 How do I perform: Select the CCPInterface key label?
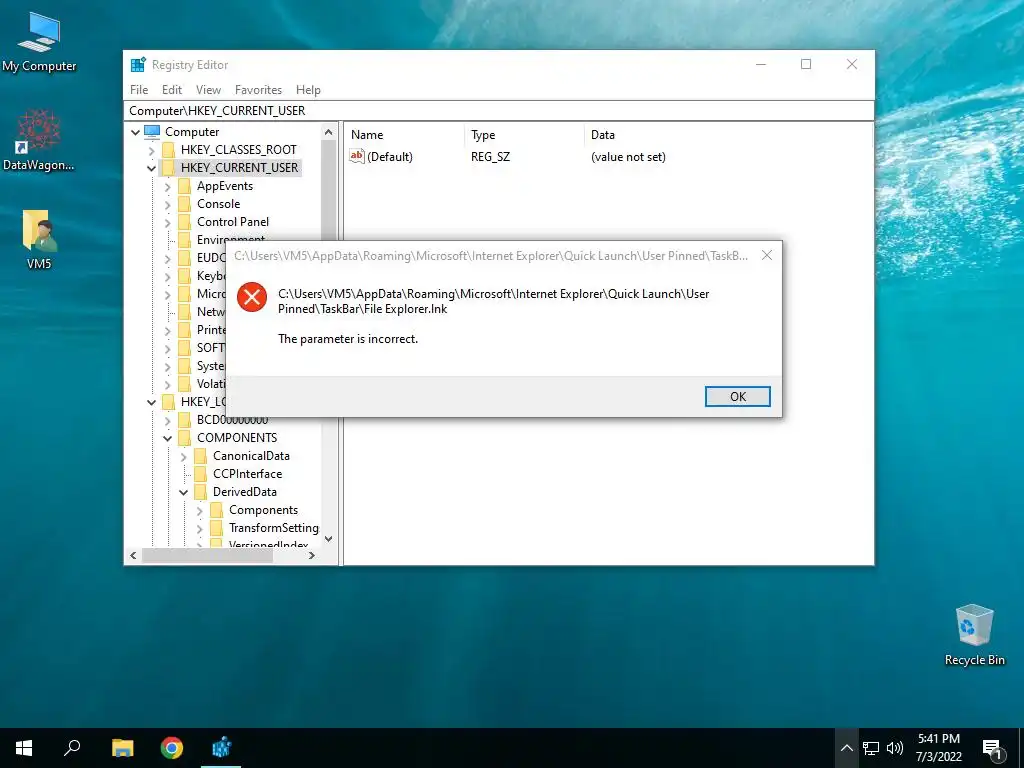pos(248,474)
